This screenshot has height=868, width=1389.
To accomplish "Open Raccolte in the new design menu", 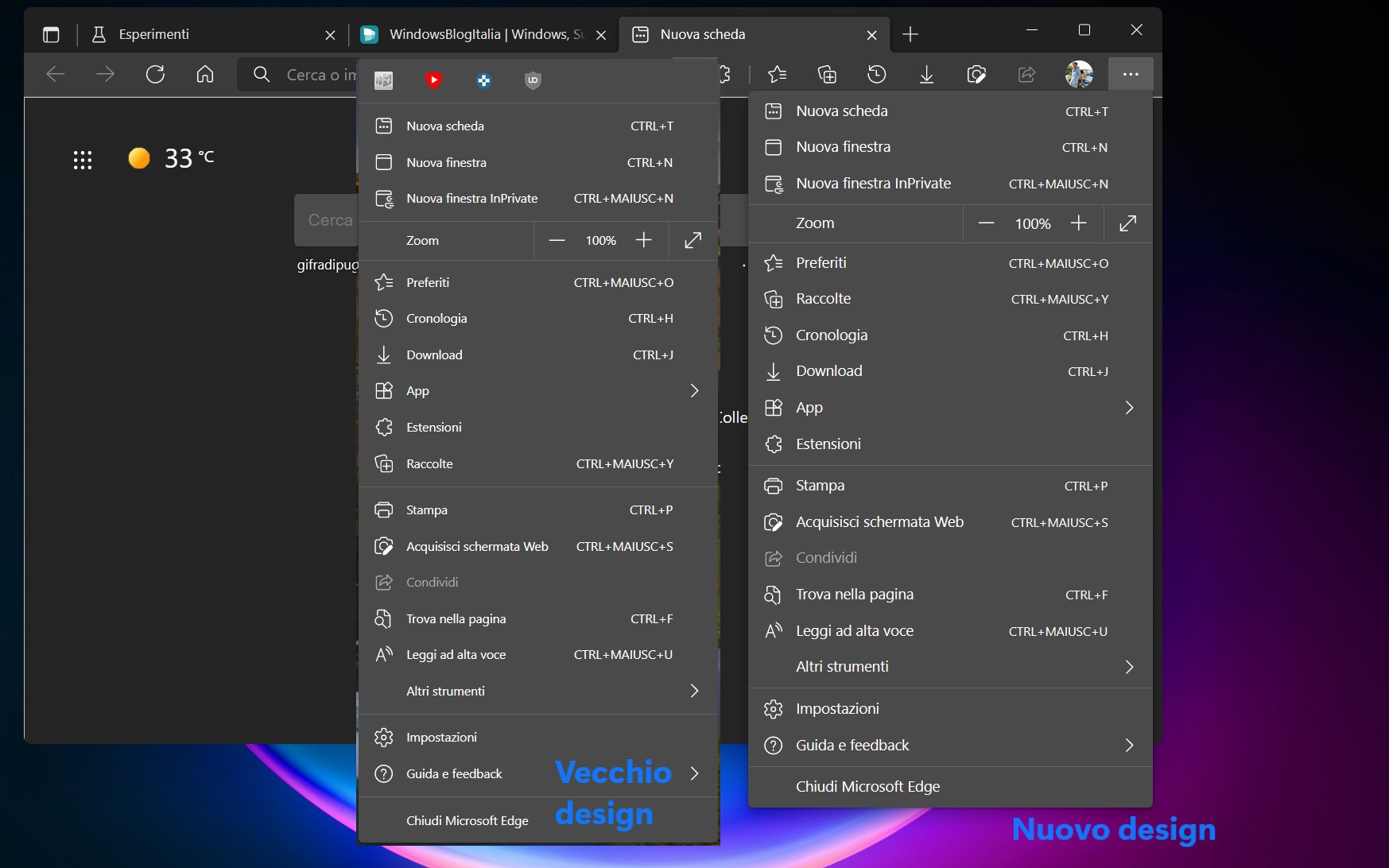I will [x=950, y=299].
